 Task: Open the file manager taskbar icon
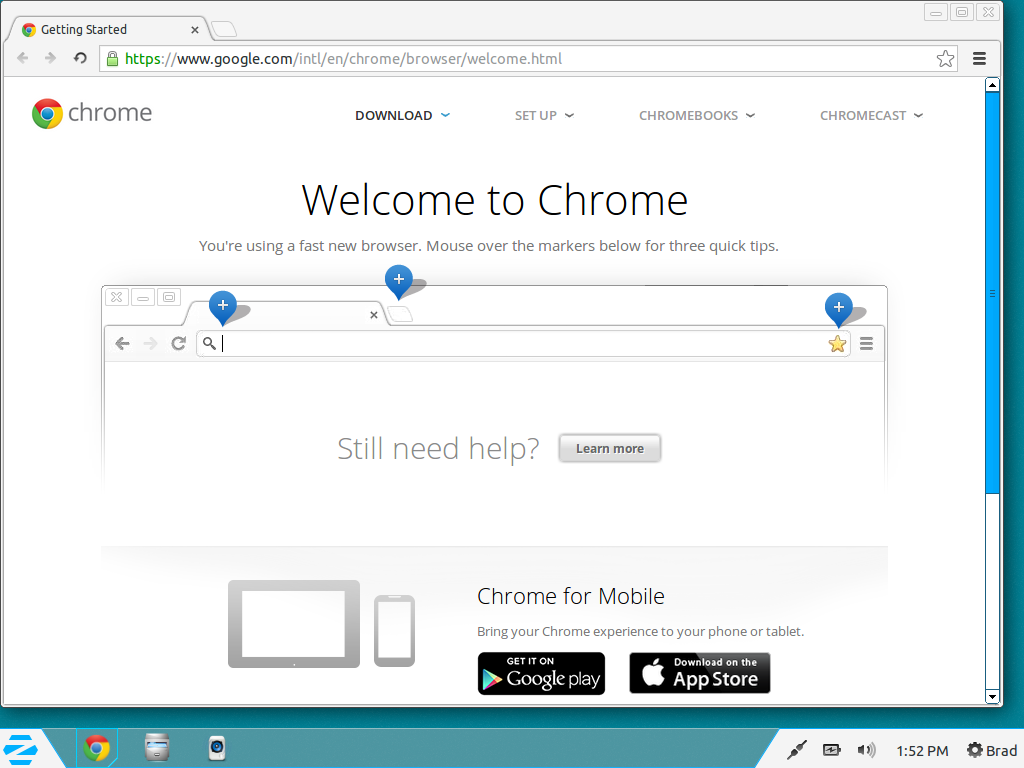(x=157, y=748)
